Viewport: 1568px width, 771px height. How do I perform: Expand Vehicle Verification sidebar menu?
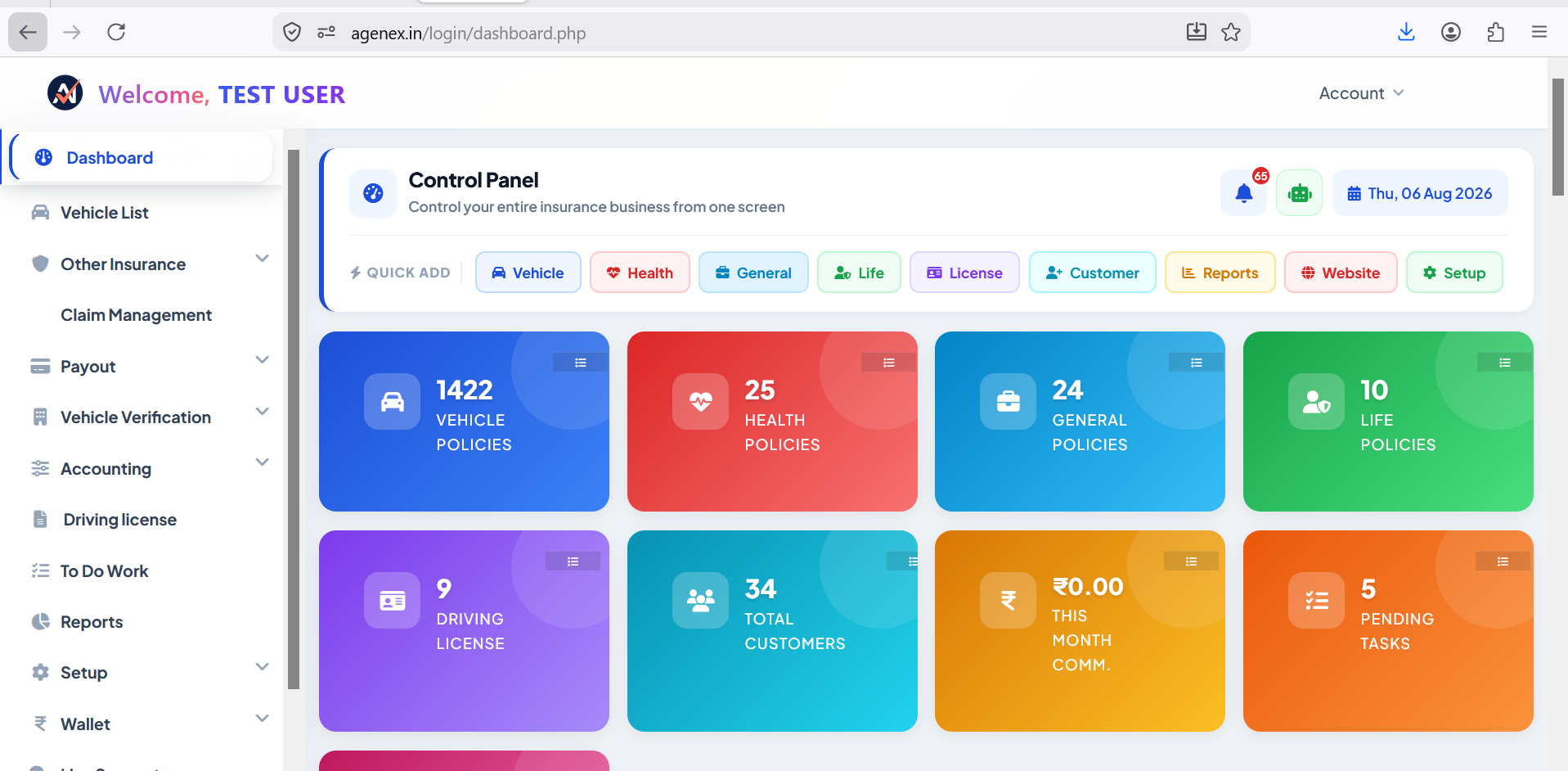pos(262,412)
